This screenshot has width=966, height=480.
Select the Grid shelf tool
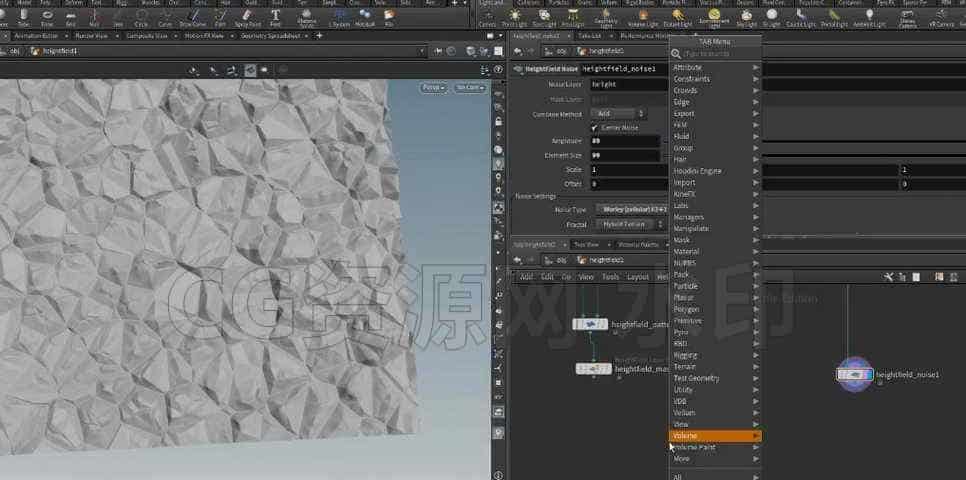point(71,17)
